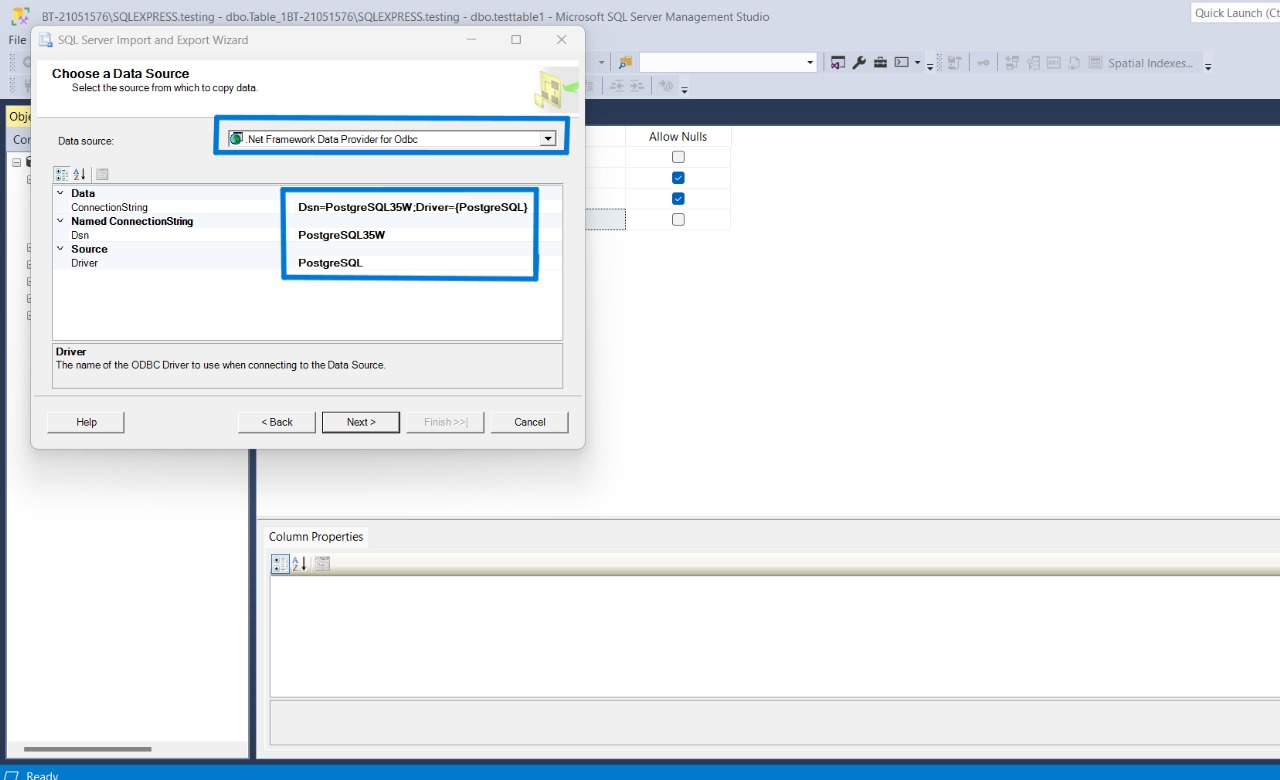Image resolution: width=1280 pixels, height=780 pixels.
Task: Click the PostgreSQL35W Dsn value field
Action: (341, 235)
